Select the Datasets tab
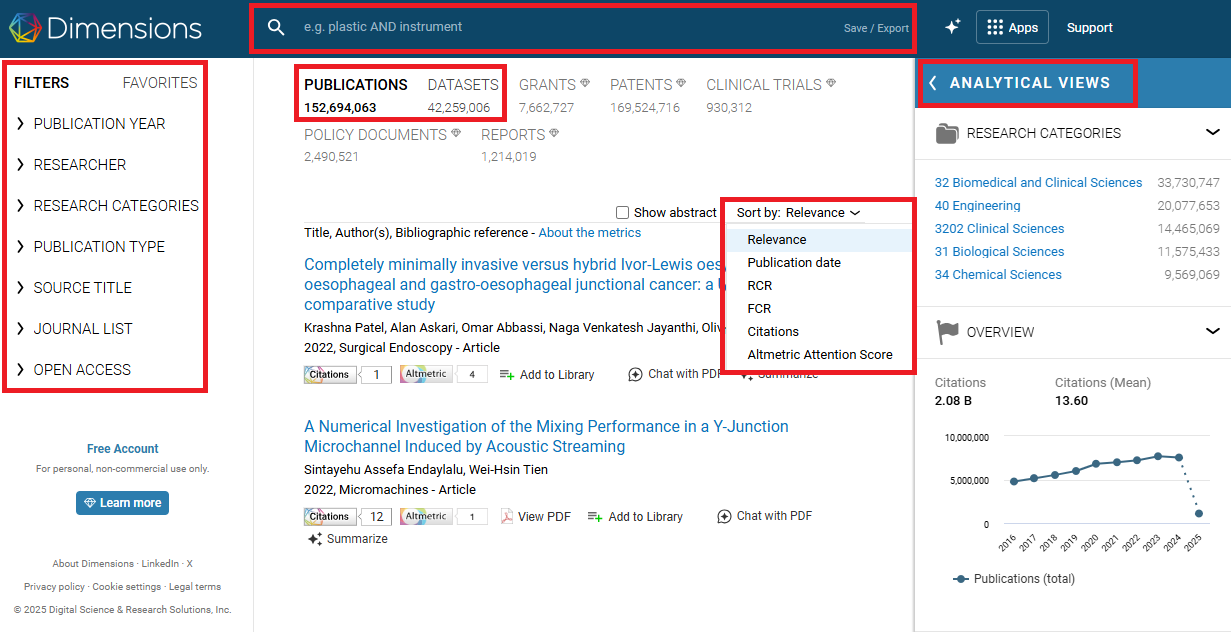 click(x=462, y=94)
